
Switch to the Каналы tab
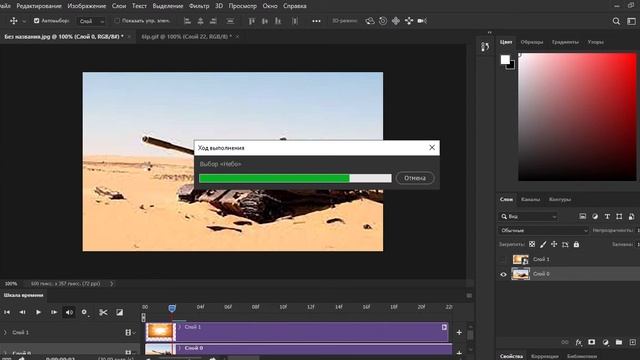tap(531, 199)
